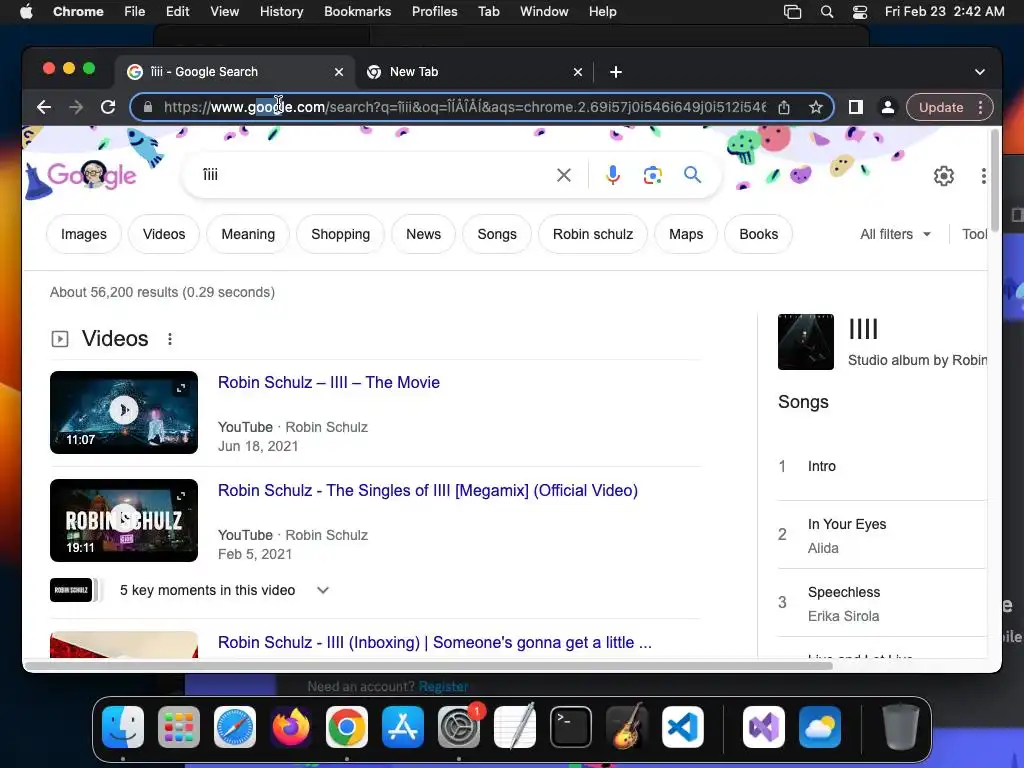
Task: Select the Meaning filter chip
Action: point(248,234)
